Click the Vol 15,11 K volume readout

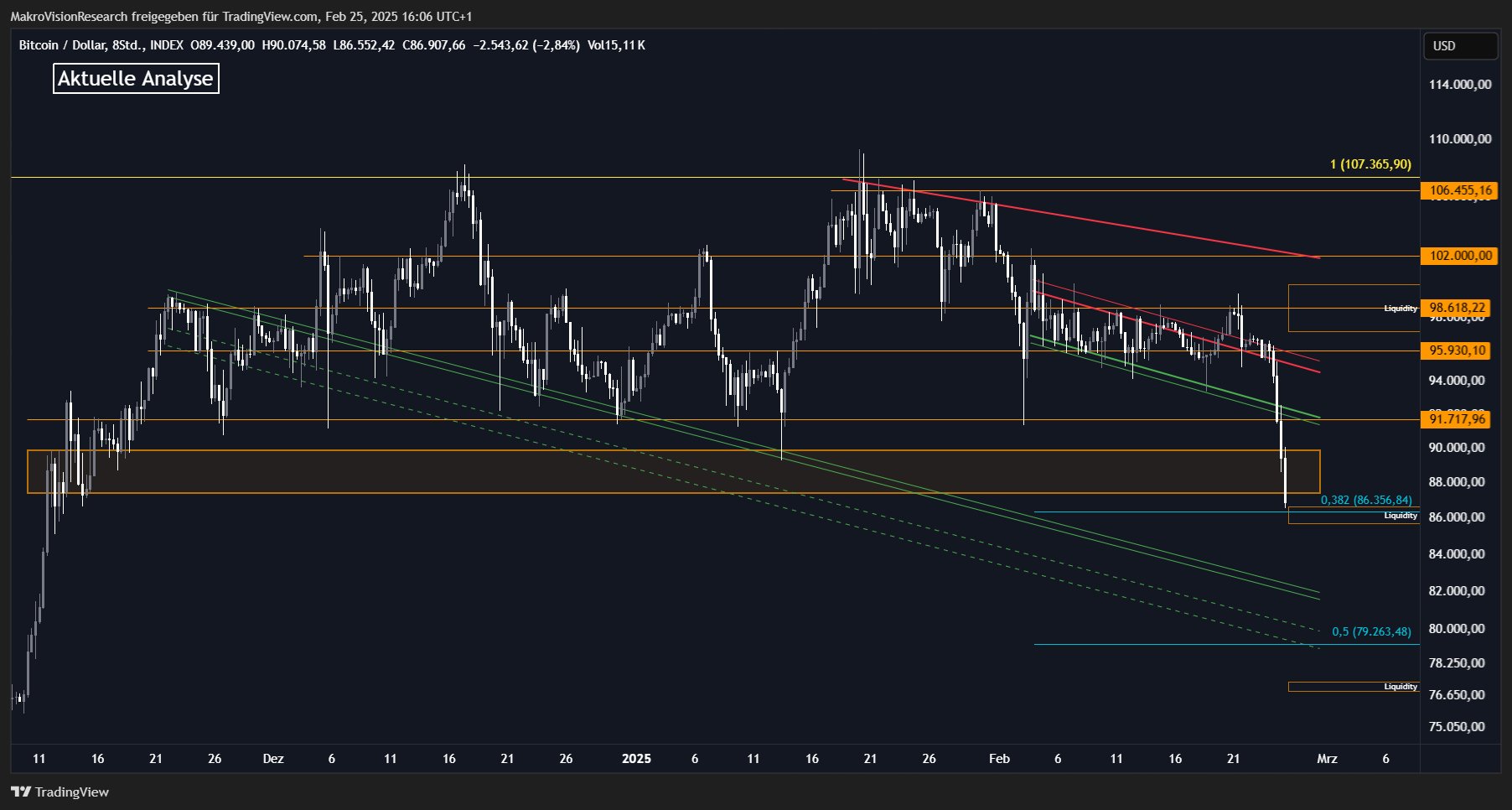click(x=616, y=45)
